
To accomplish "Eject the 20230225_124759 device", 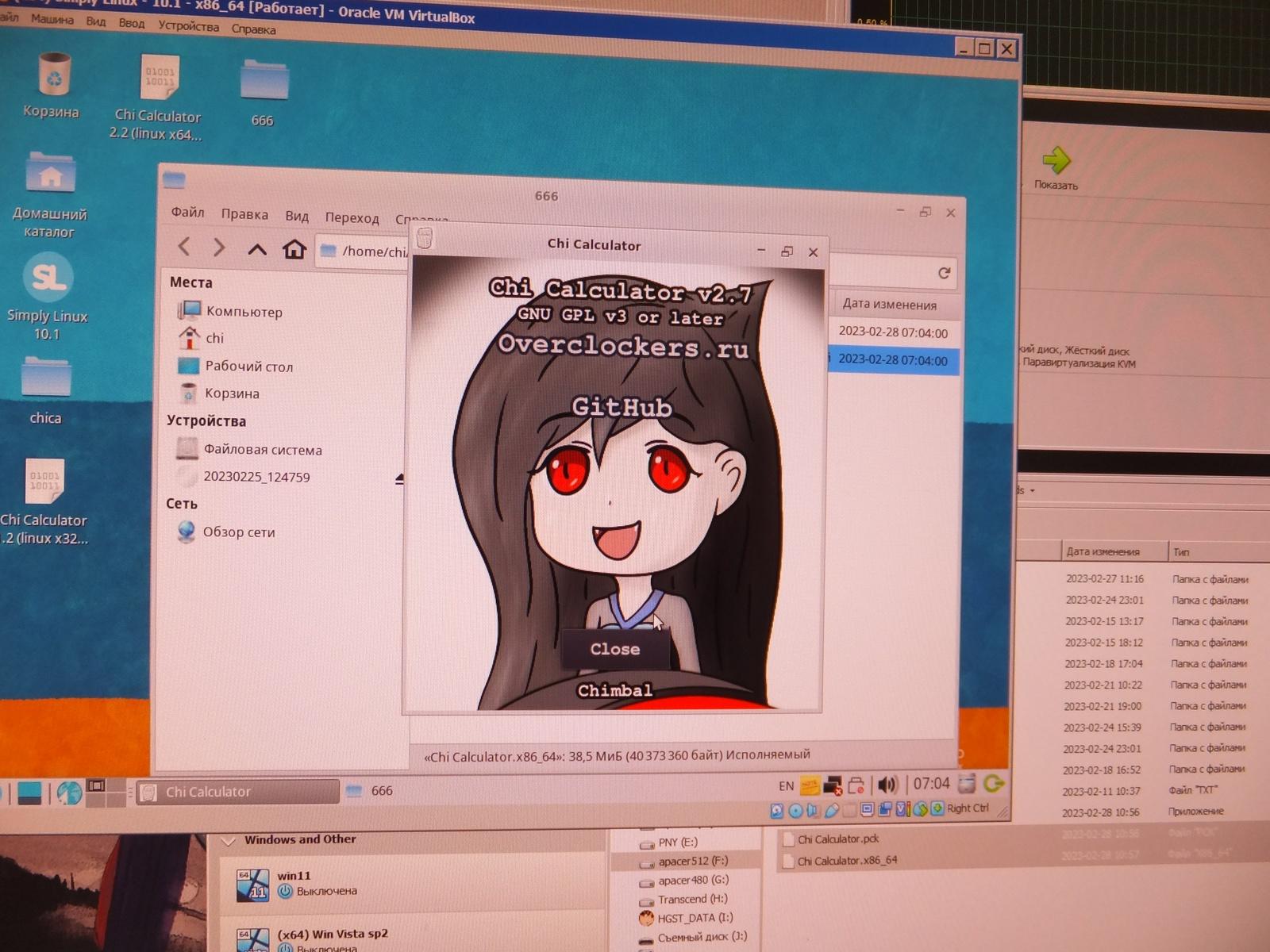I will [x=399, y=478].
